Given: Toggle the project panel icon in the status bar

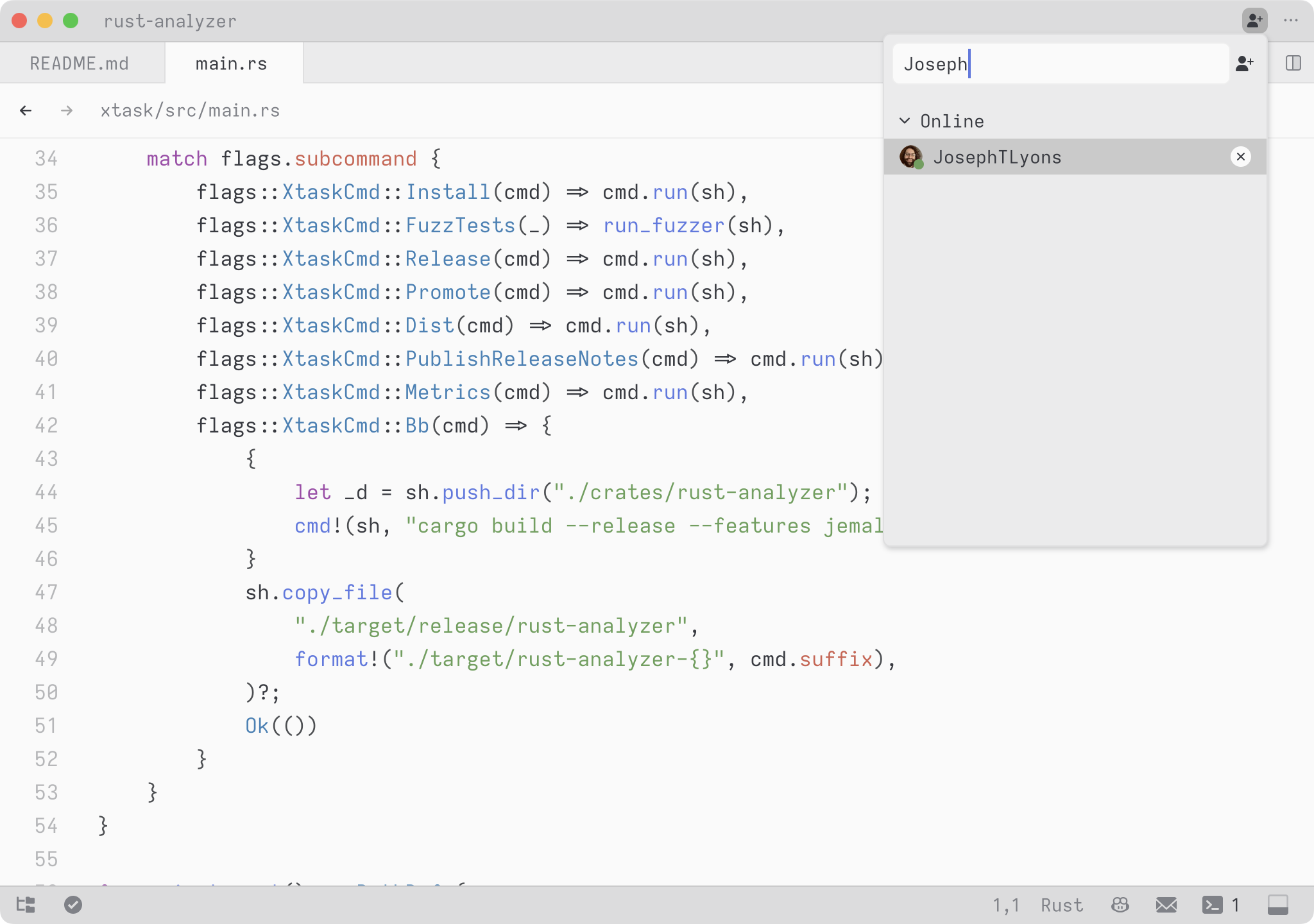Looking at the screenshot, I should [x=26, y=905].
